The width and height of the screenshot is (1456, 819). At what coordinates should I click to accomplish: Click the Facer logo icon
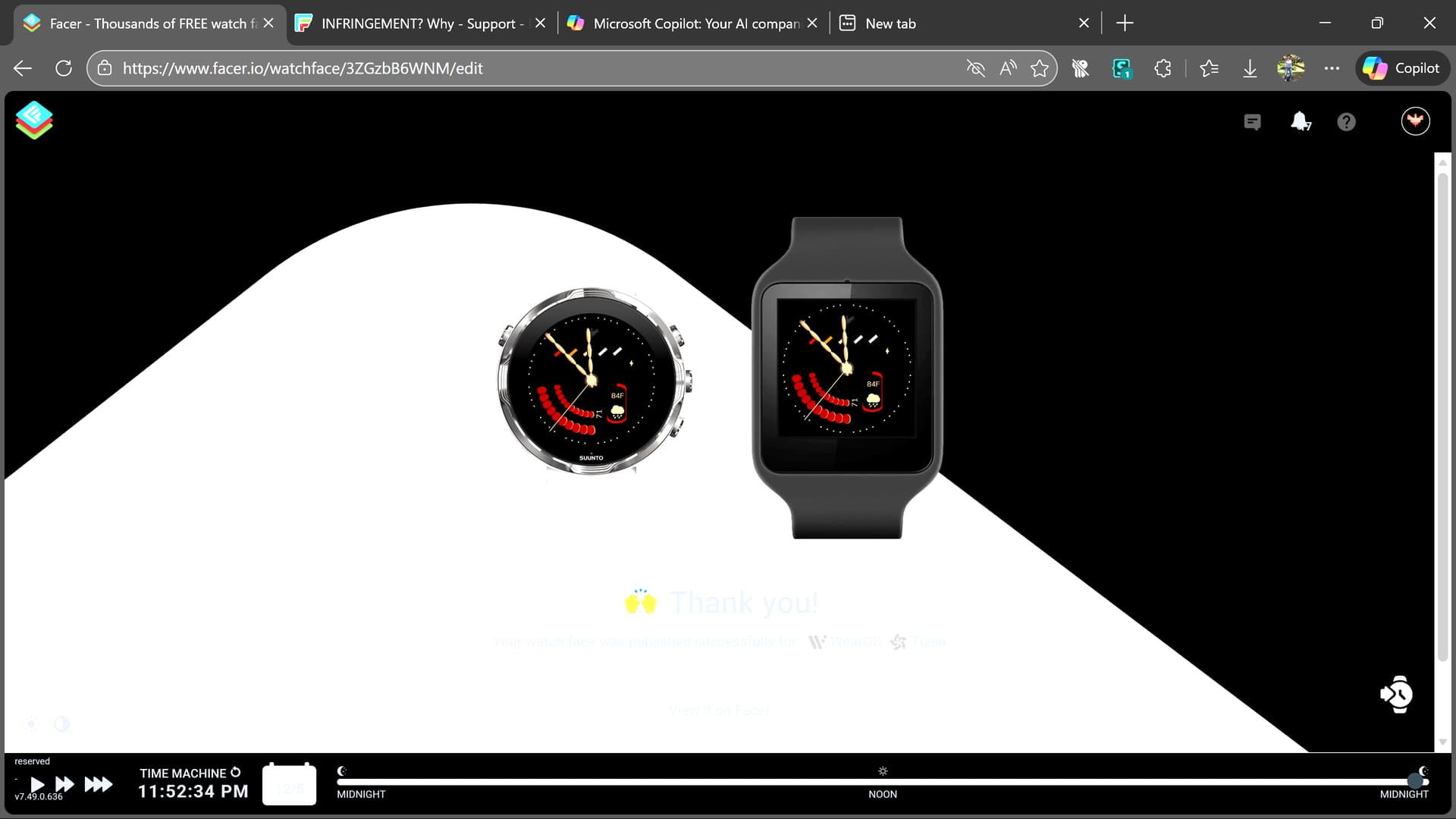pos(34,120)
